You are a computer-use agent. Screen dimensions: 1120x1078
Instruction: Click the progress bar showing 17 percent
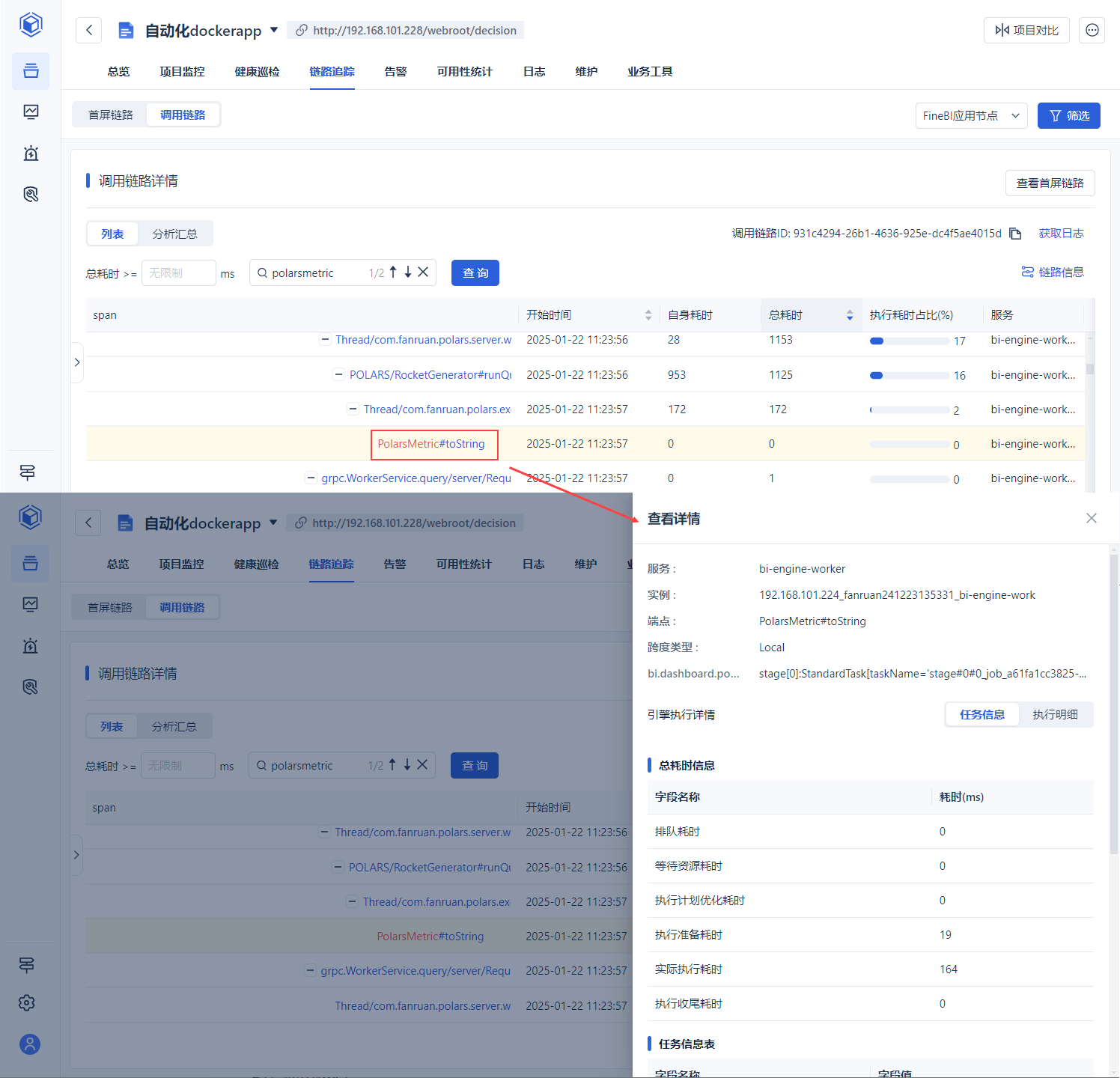(910, 341)
